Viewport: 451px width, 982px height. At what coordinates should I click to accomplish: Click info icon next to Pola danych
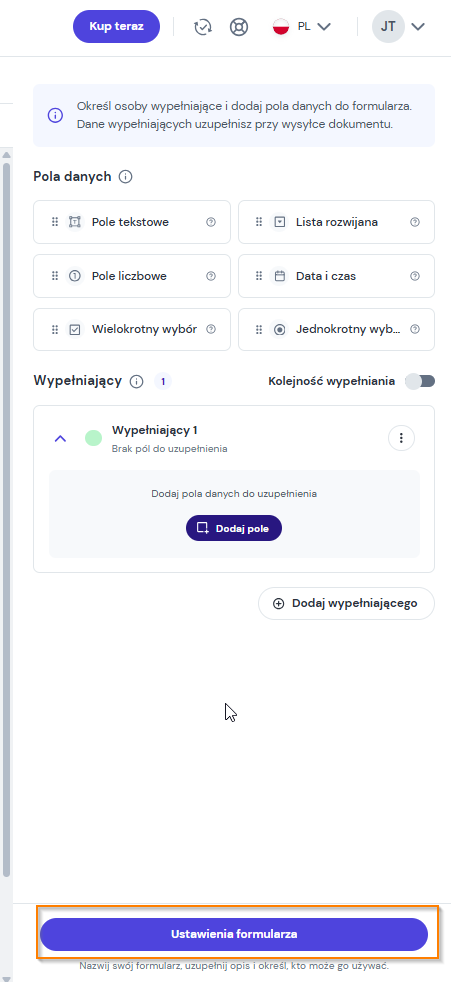click(x=125, y=177)
